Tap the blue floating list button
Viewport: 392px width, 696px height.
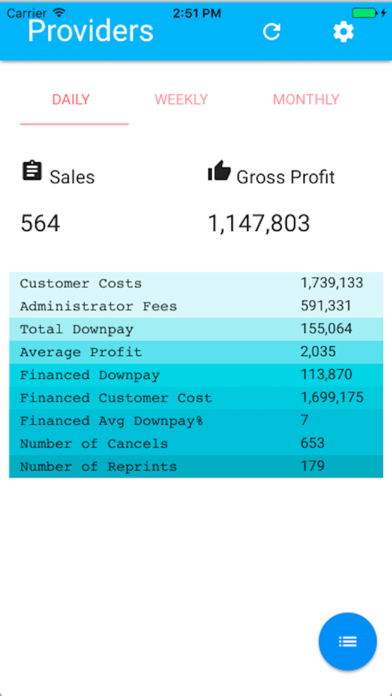coord(348,641)
